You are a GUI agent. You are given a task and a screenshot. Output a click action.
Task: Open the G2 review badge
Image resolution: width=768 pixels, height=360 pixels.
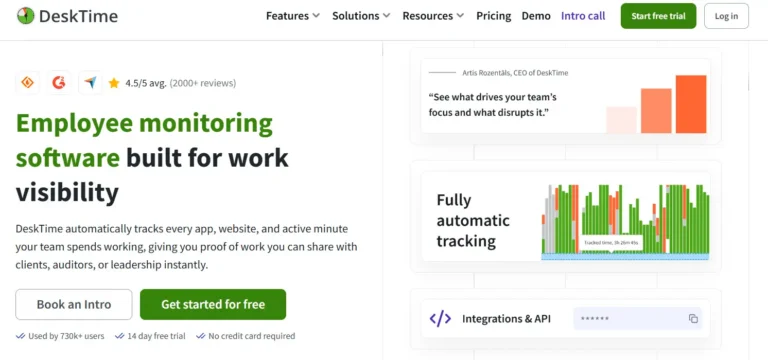pyautogui.click(x=59, y=83)
